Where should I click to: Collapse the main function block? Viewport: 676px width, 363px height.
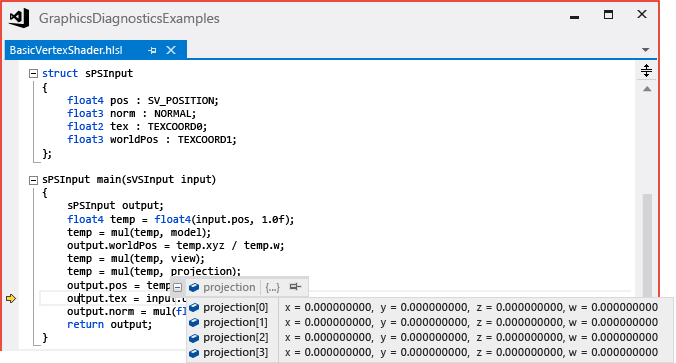click(x=33, y=180)
